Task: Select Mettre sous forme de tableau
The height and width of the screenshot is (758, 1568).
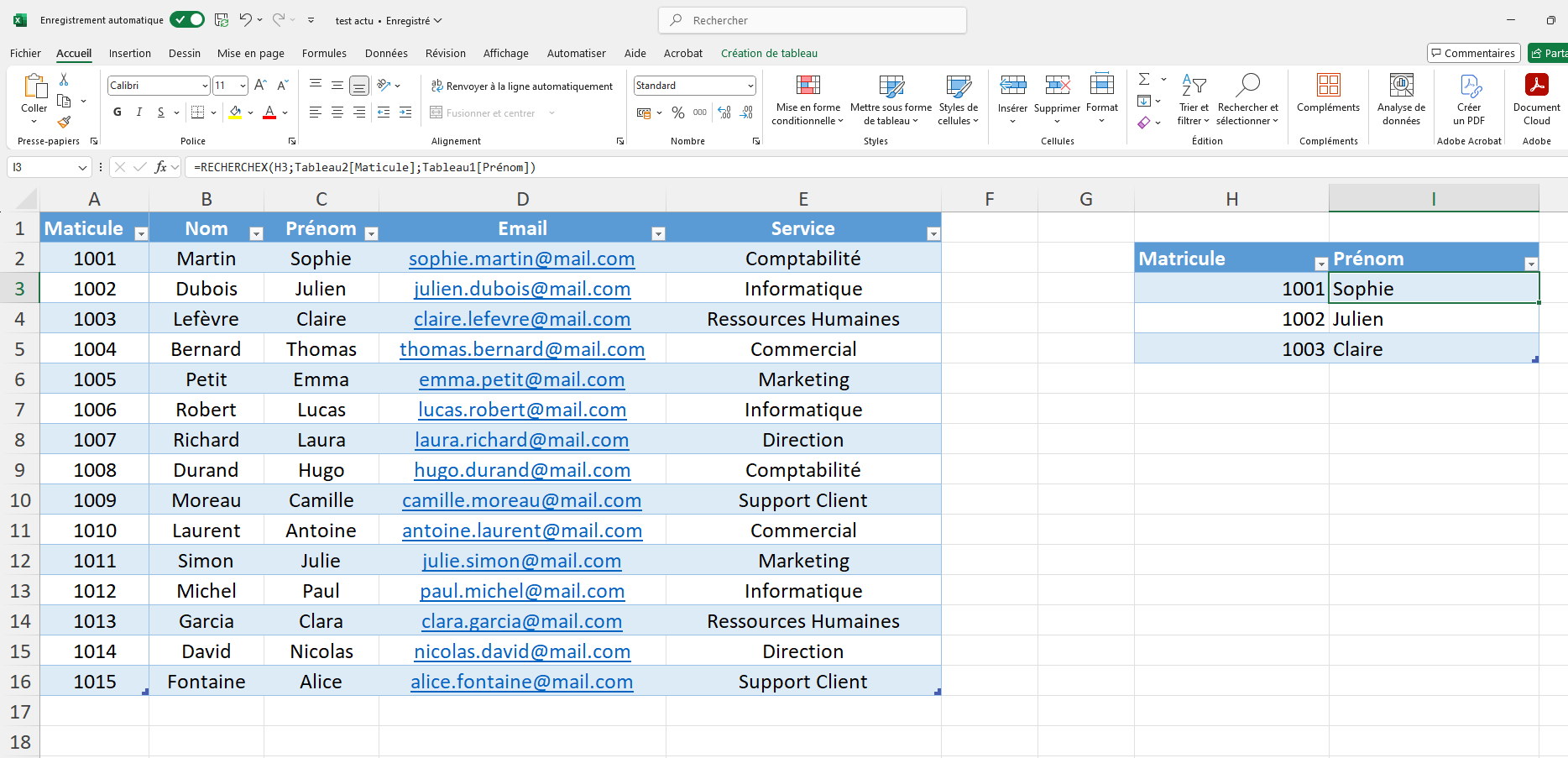Action: pos(890,101)
